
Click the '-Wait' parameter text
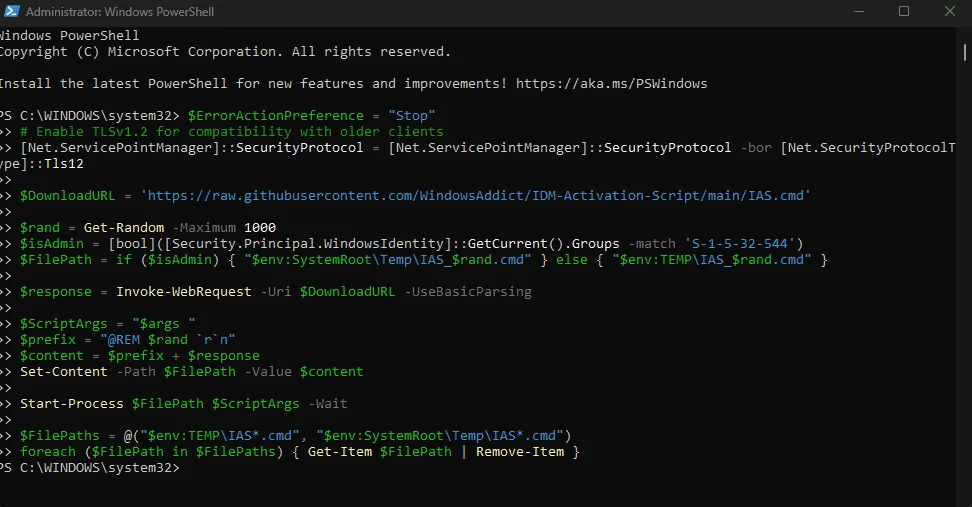click(x=327, y=403)
